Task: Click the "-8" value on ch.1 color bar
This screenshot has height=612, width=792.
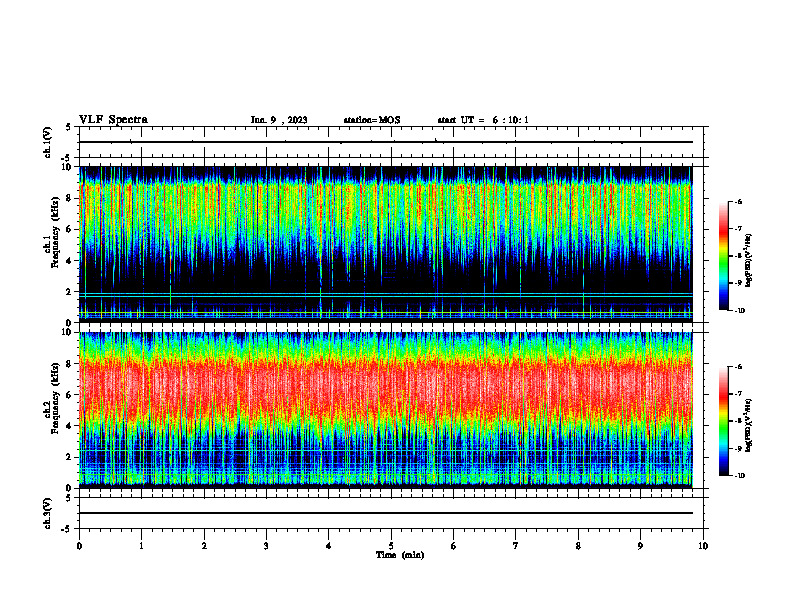Action: coord(738,256)
